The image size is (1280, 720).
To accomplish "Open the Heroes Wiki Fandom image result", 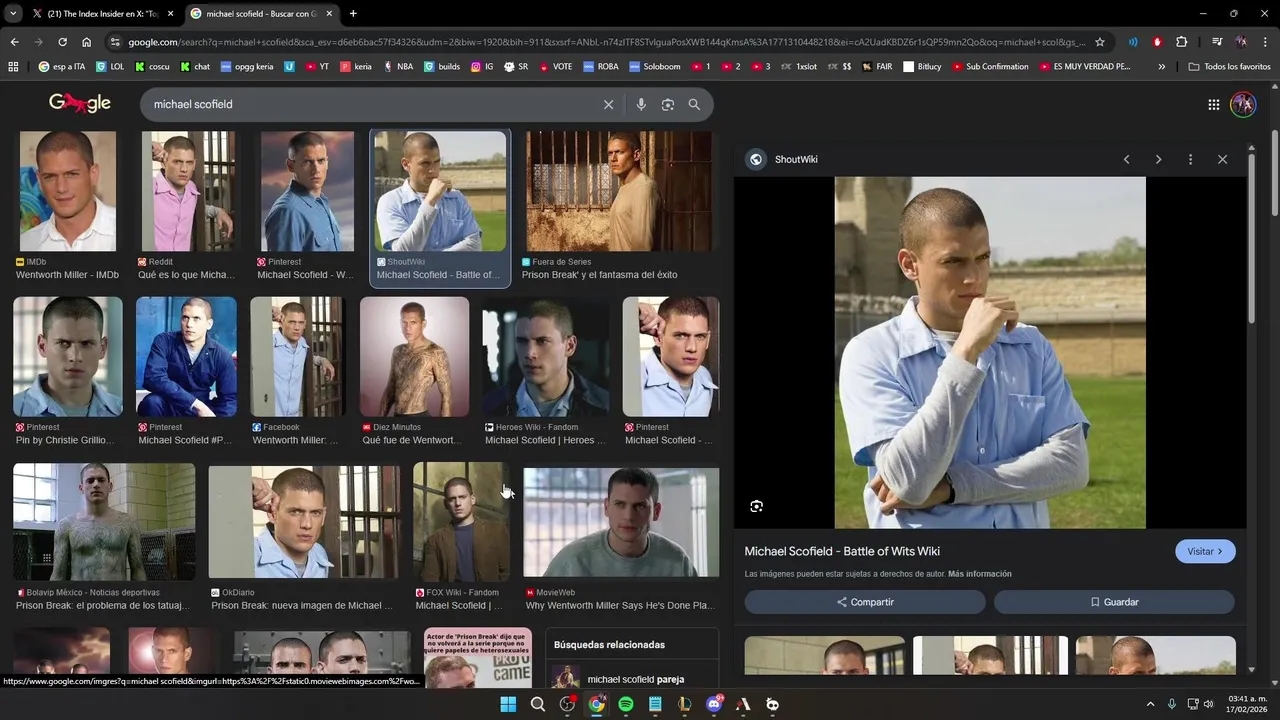I will coord(546,357).
